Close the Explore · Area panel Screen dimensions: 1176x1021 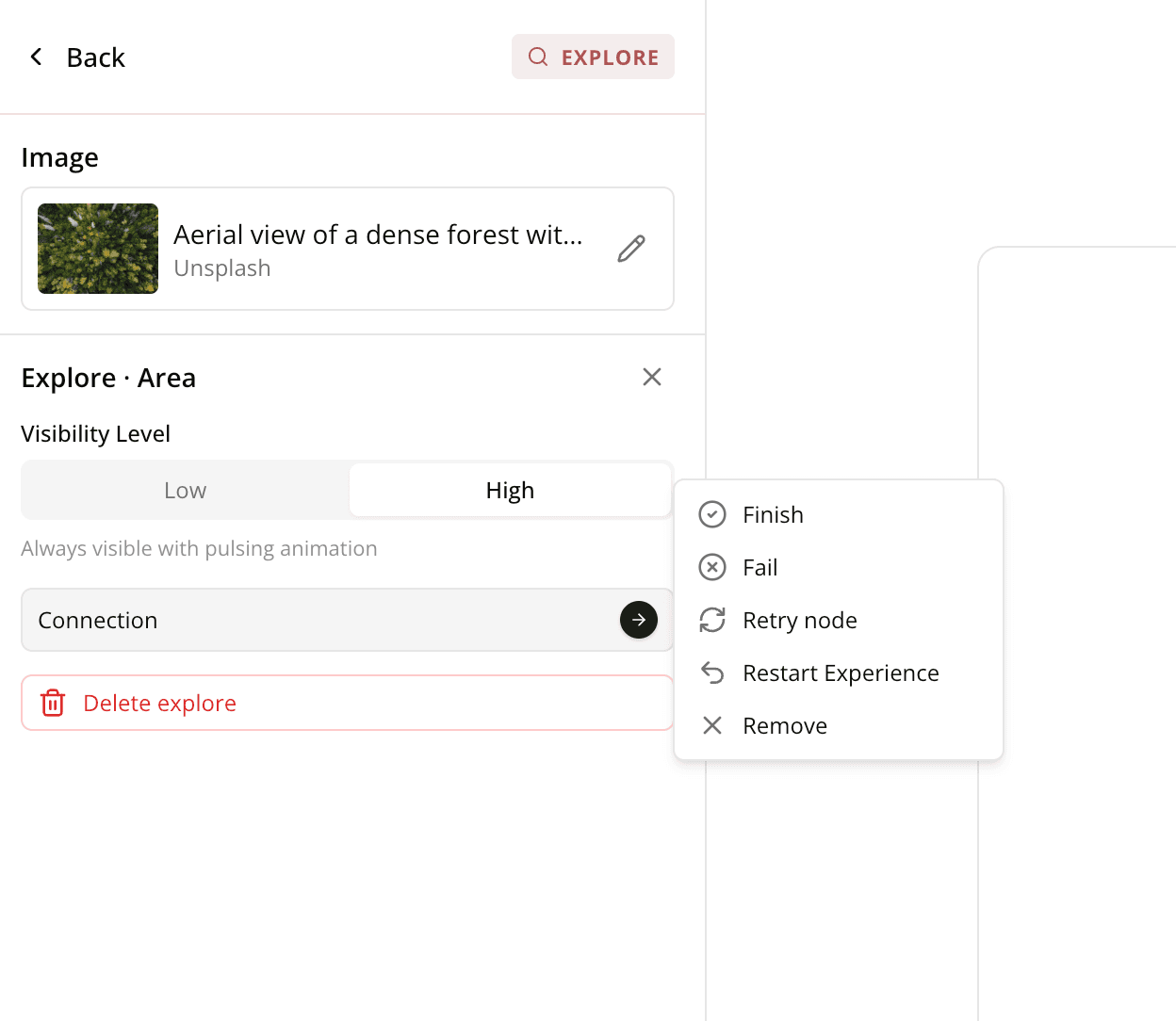[x=652, y=377]
